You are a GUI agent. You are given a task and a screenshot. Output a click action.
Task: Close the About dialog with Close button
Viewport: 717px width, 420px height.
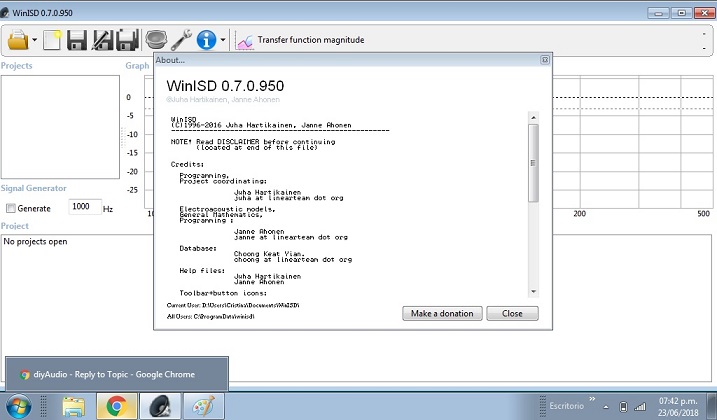[512, 313]
